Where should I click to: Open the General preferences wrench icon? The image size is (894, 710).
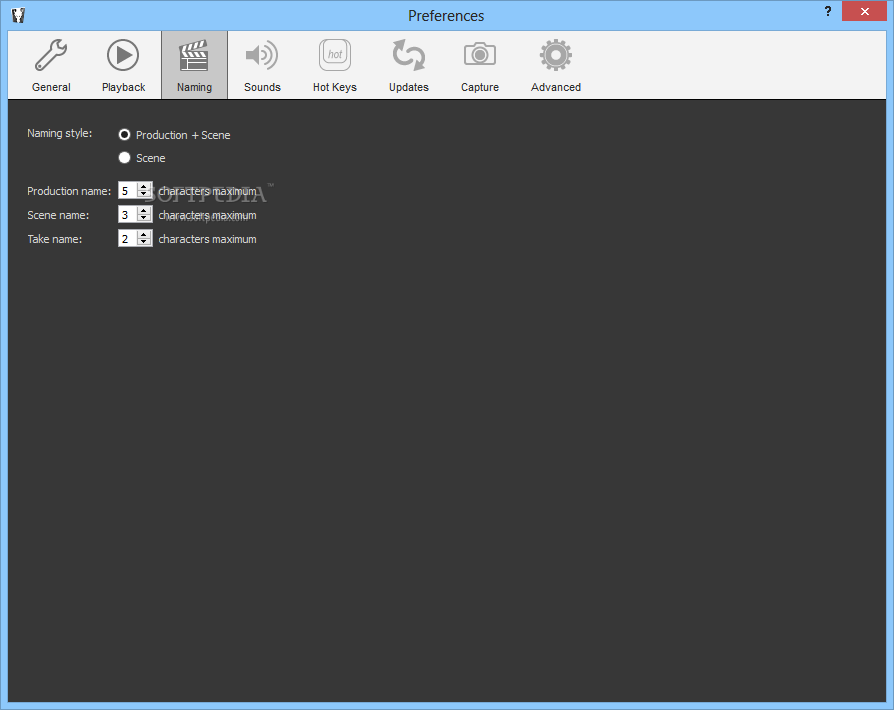click(x=51, y=55)
